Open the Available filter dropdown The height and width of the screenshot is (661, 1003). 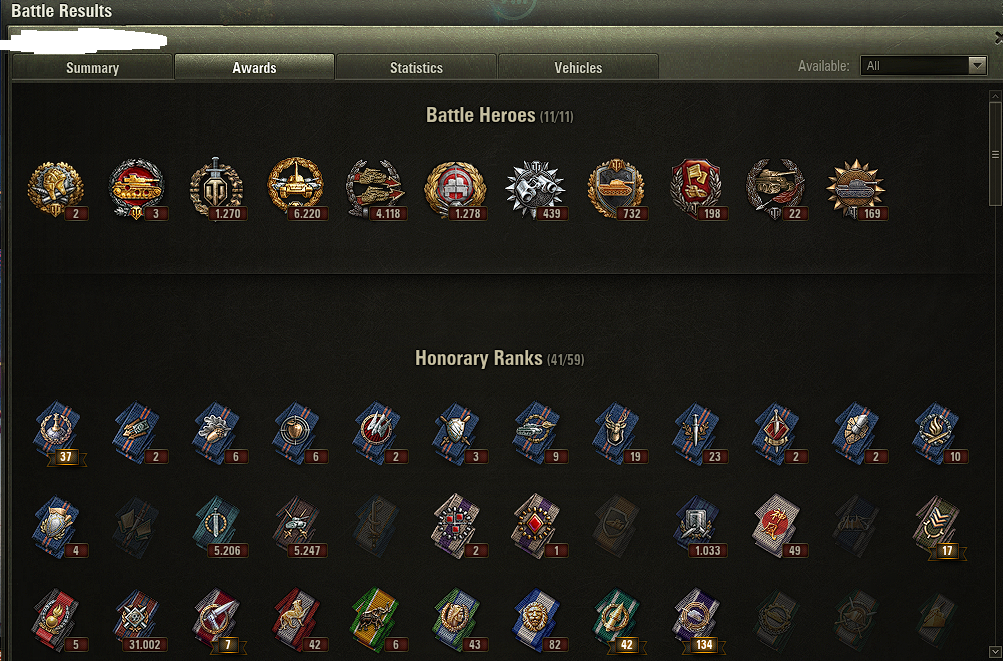point(922,65)
